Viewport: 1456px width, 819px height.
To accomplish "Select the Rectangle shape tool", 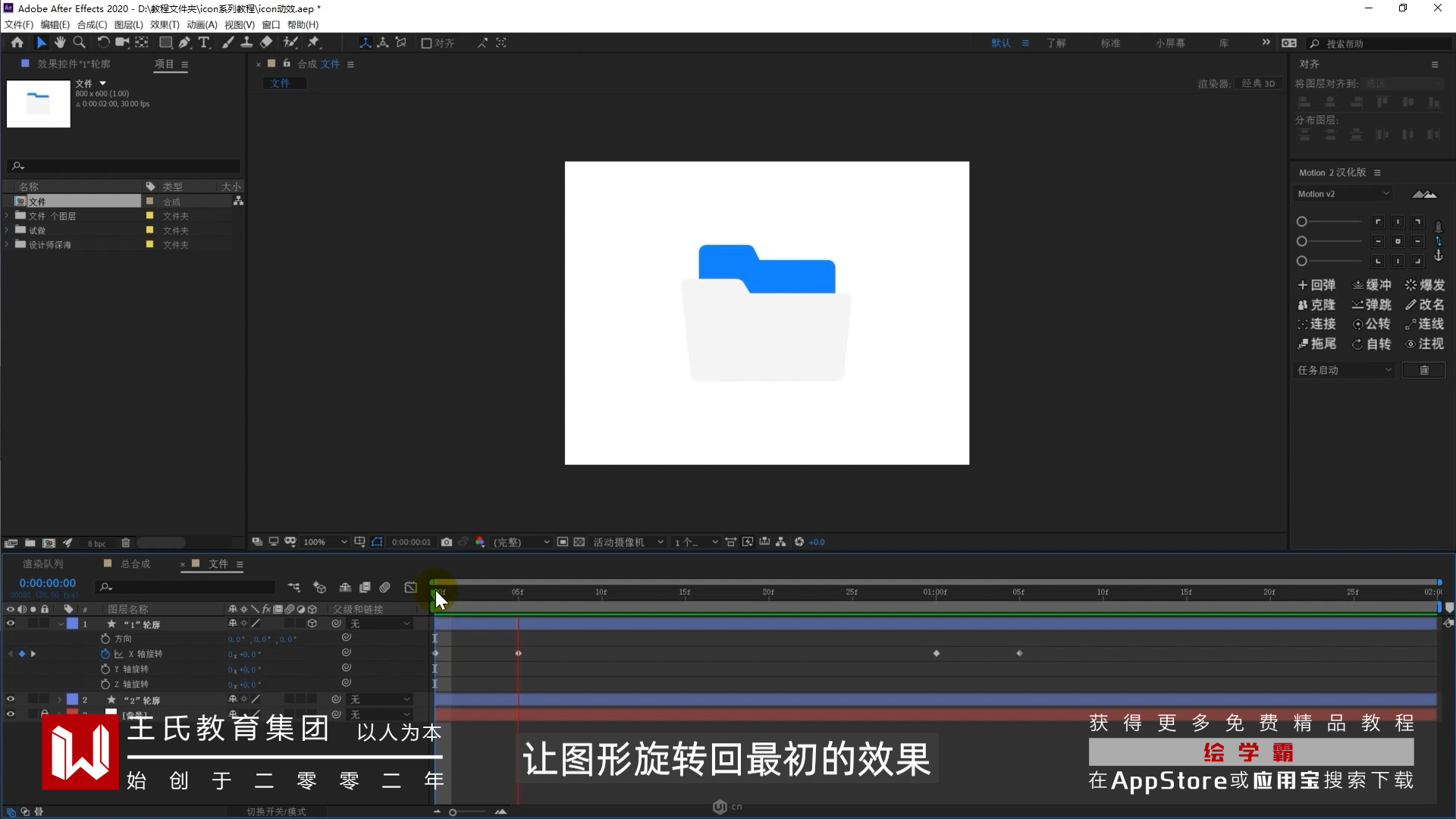I will coord(165,42).
